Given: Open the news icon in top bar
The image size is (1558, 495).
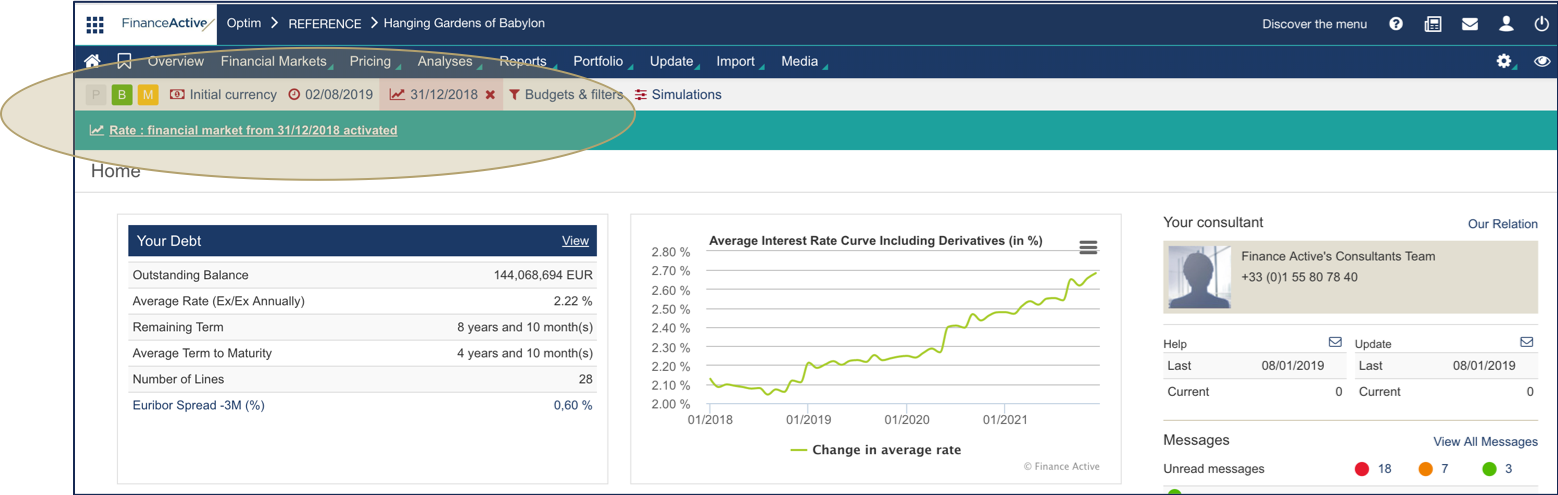Looking at the screenshot, I should pyautogui.click(x=1433, y=24).
